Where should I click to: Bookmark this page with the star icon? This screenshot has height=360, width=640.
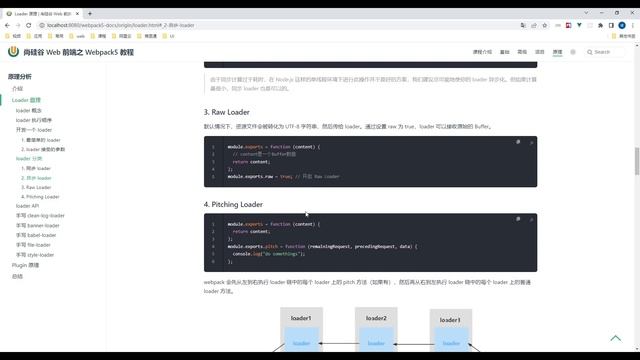(x=544, y=25)
